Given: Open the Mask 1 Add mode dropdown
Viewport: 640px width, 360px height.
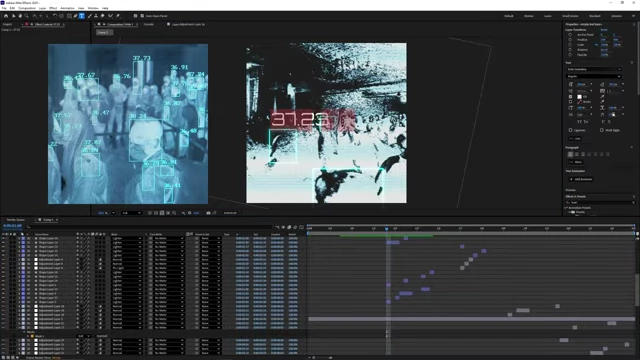Looking at the screenshot, I should coord(84,336).
